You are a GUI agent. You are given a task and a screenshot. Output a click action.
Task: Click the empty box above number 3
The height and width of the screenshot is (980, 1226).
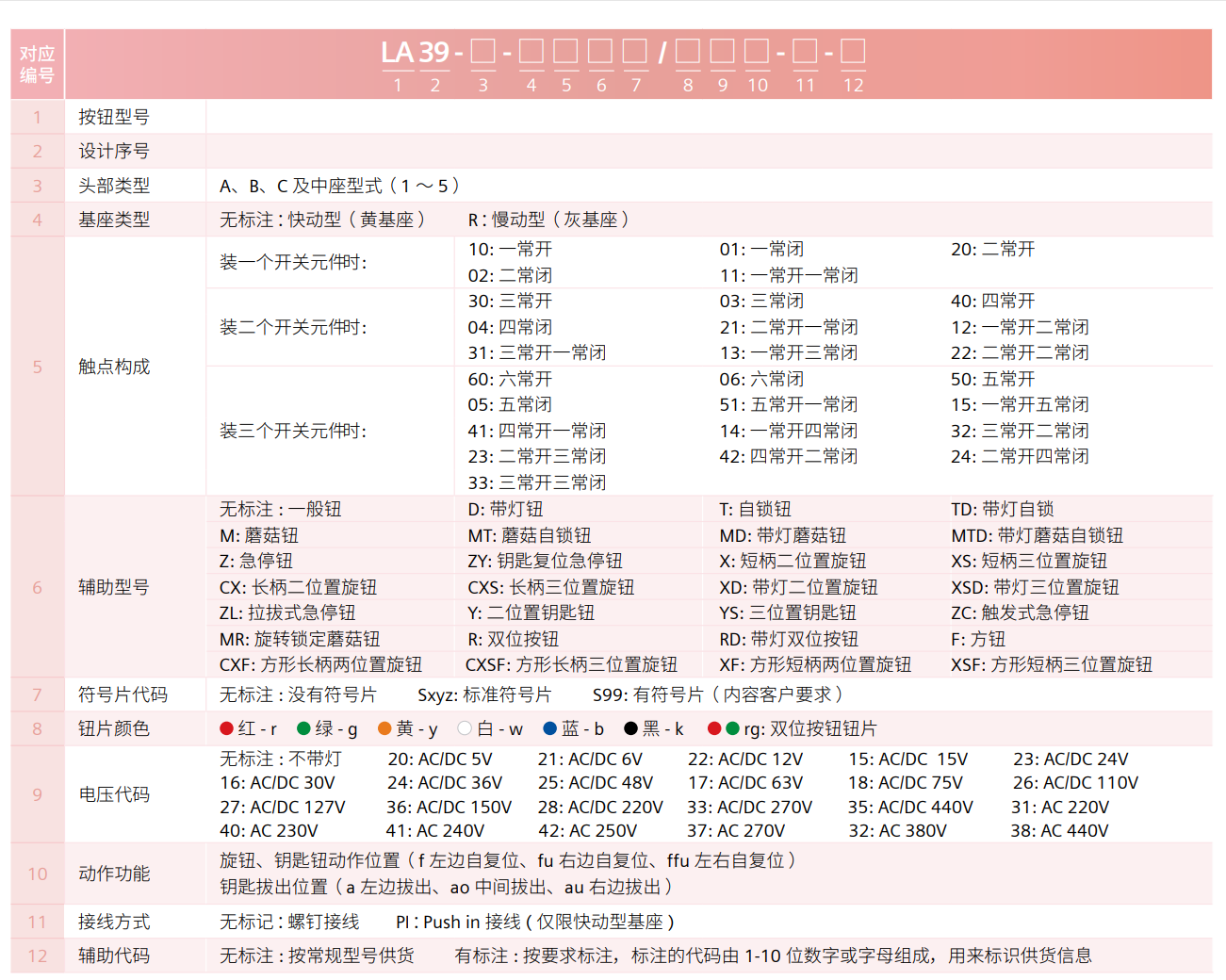(483, 51)
